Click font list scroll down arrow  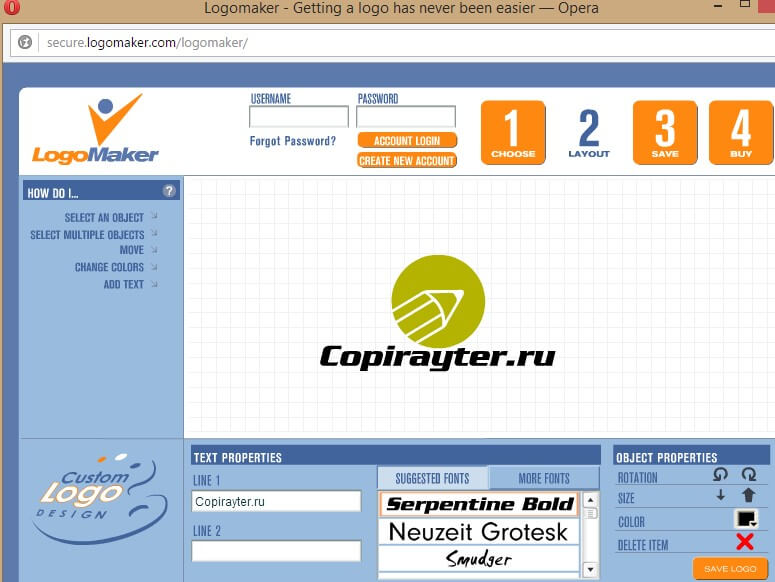pyautogui.click(x=590, y=570)
